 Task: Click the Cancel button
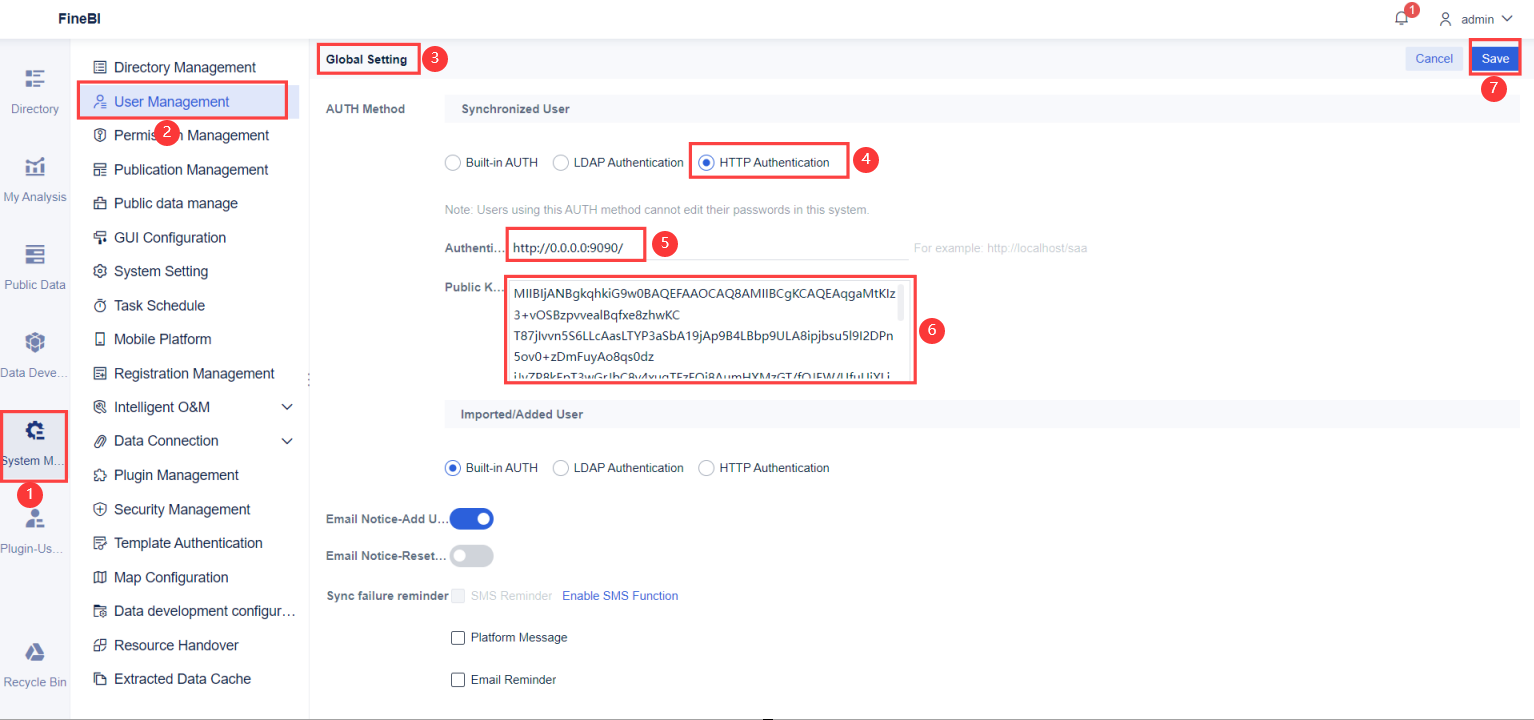pos(1434,59)
